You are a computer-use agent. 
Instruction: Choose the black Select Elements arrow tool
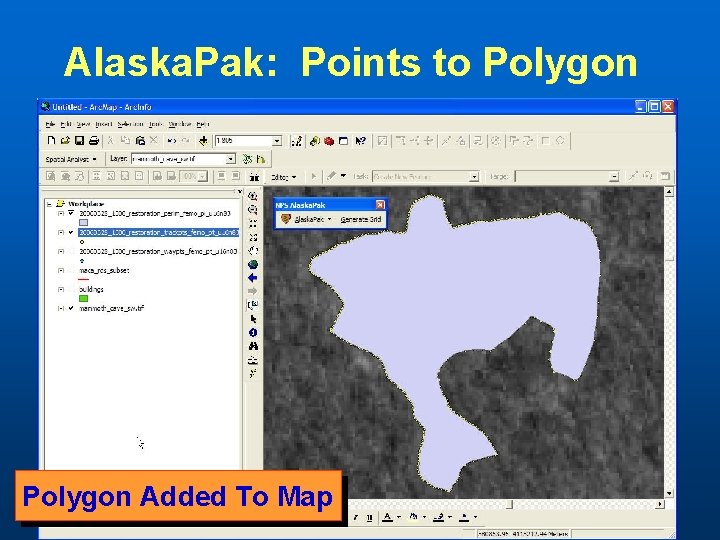253,319
